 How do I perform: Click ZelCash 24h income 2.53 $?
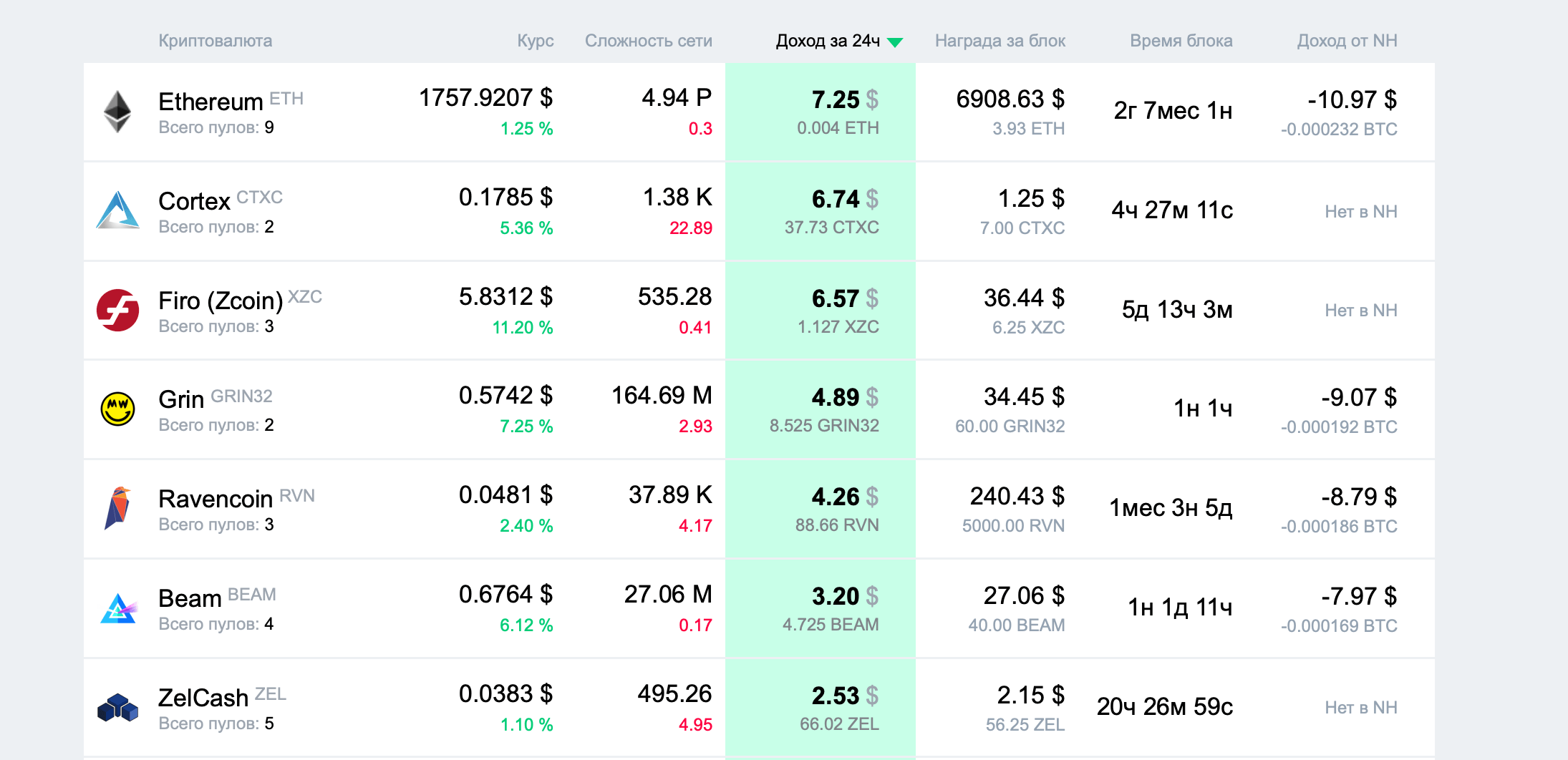click(x=845, y=696)
